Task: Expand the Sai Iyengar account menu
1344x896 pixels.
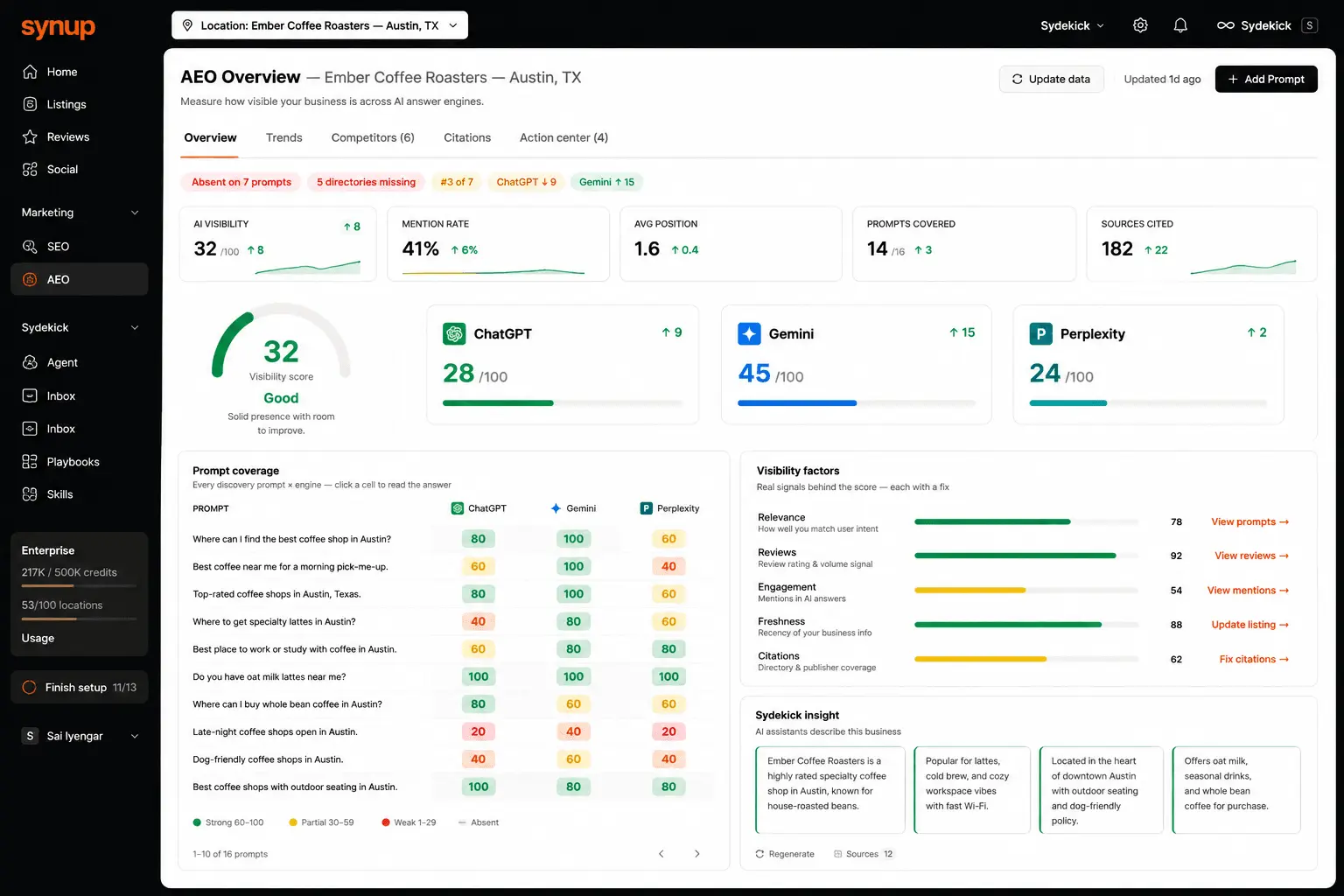Action: [80, 736]
